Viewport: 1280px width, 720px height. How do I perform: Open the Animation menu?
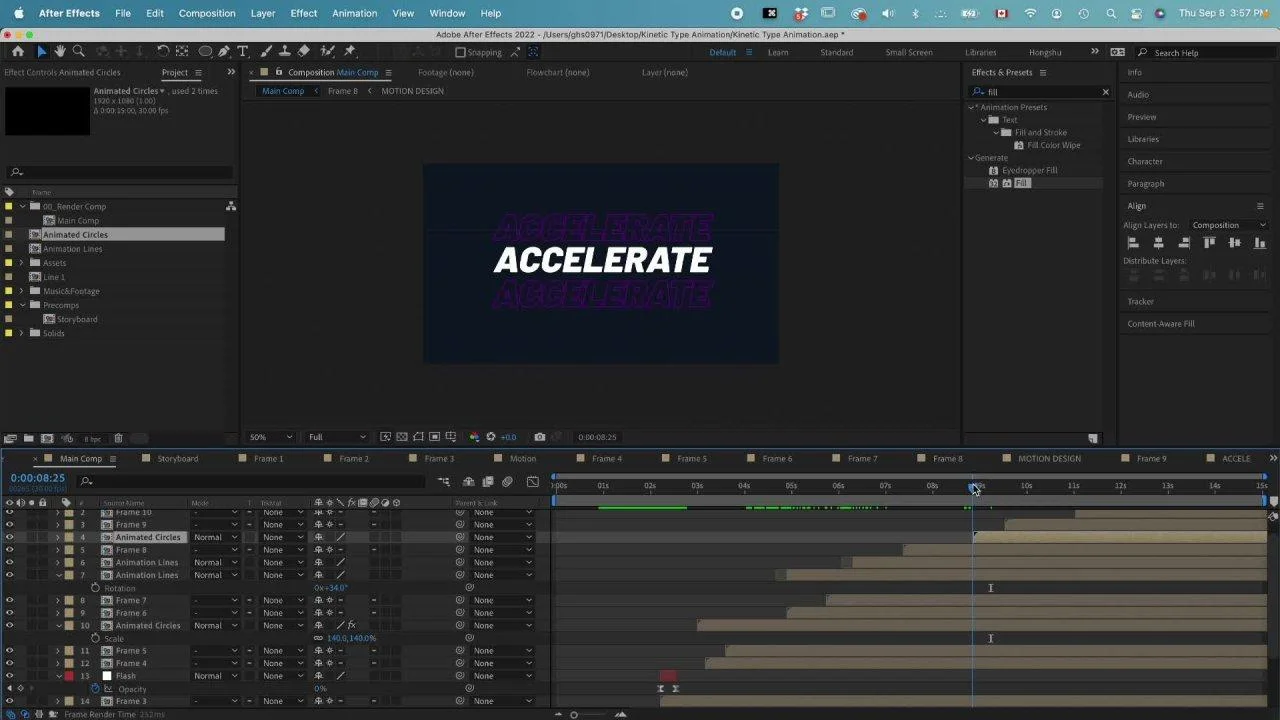[x=354, y=13]
